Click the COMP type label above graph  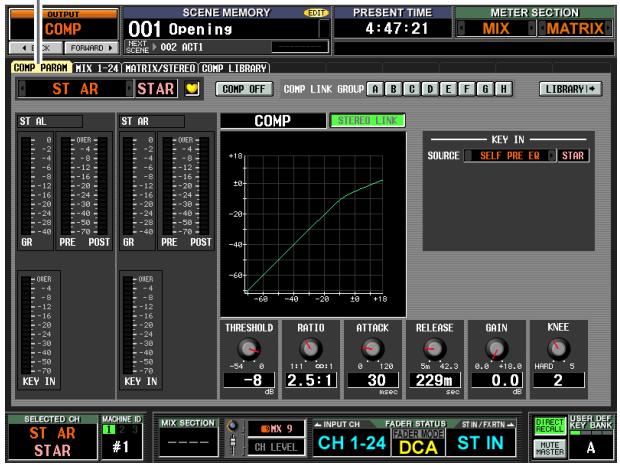pos(273,121)
